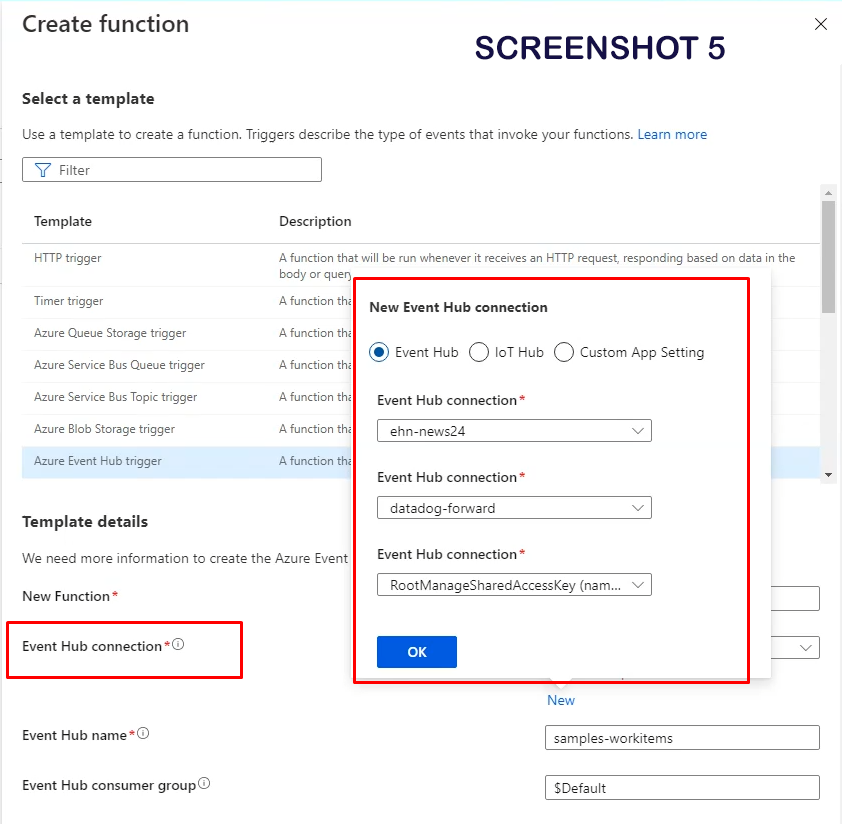Choose the Custom App Setting radio option
842x824 pixels.
tap(564, 352)
